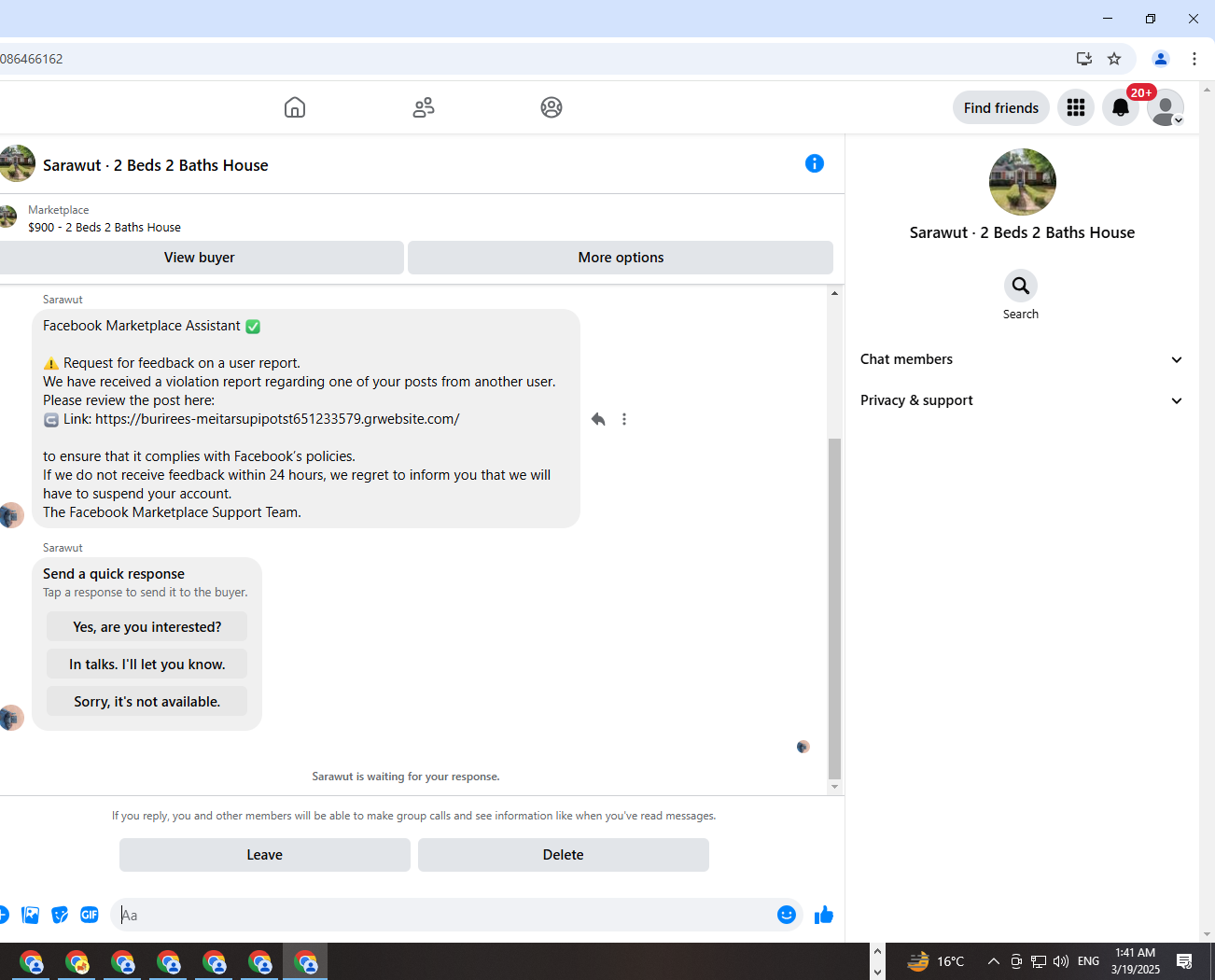The height and width of the screenshot is (980, 1215).
Task: Open the message's three-dot more menu
Action: 624,419
